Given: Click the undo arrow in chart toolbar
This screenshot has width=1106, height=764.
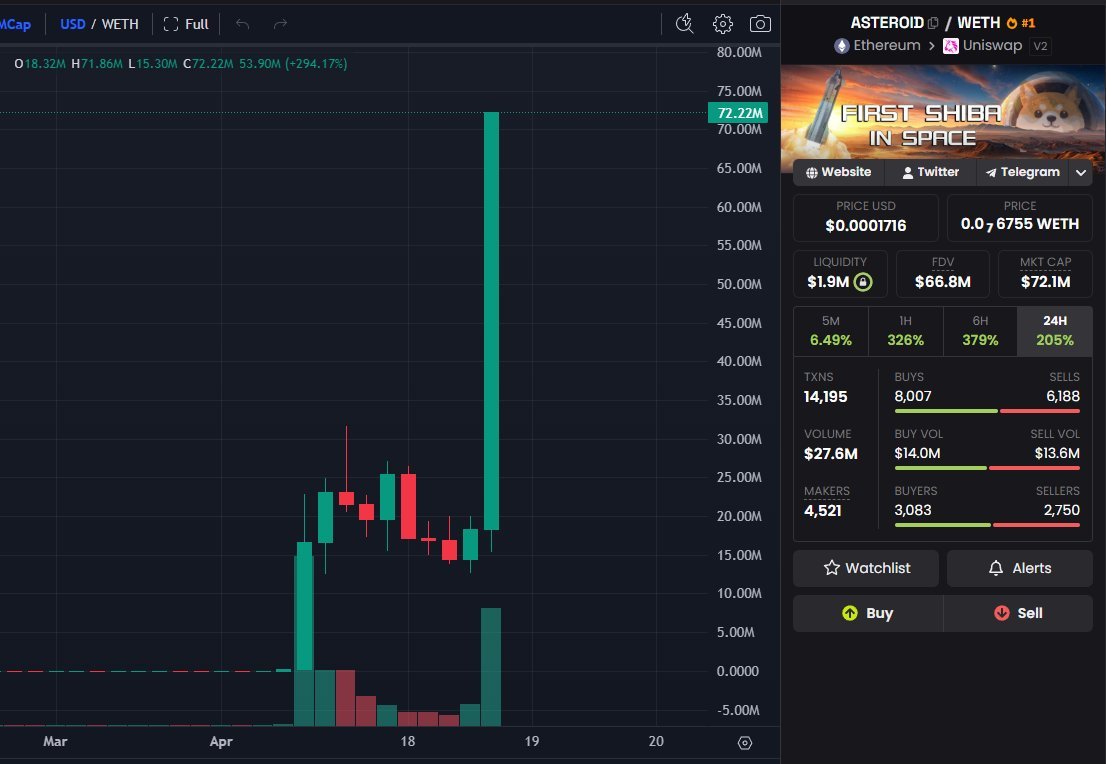Looking at the screenshot, I should [241, 23].
